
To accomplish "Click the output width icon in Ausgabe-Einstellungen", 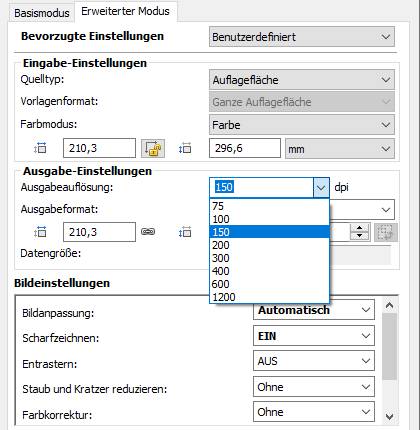I will pyautogui.click(x=40, y=232).
